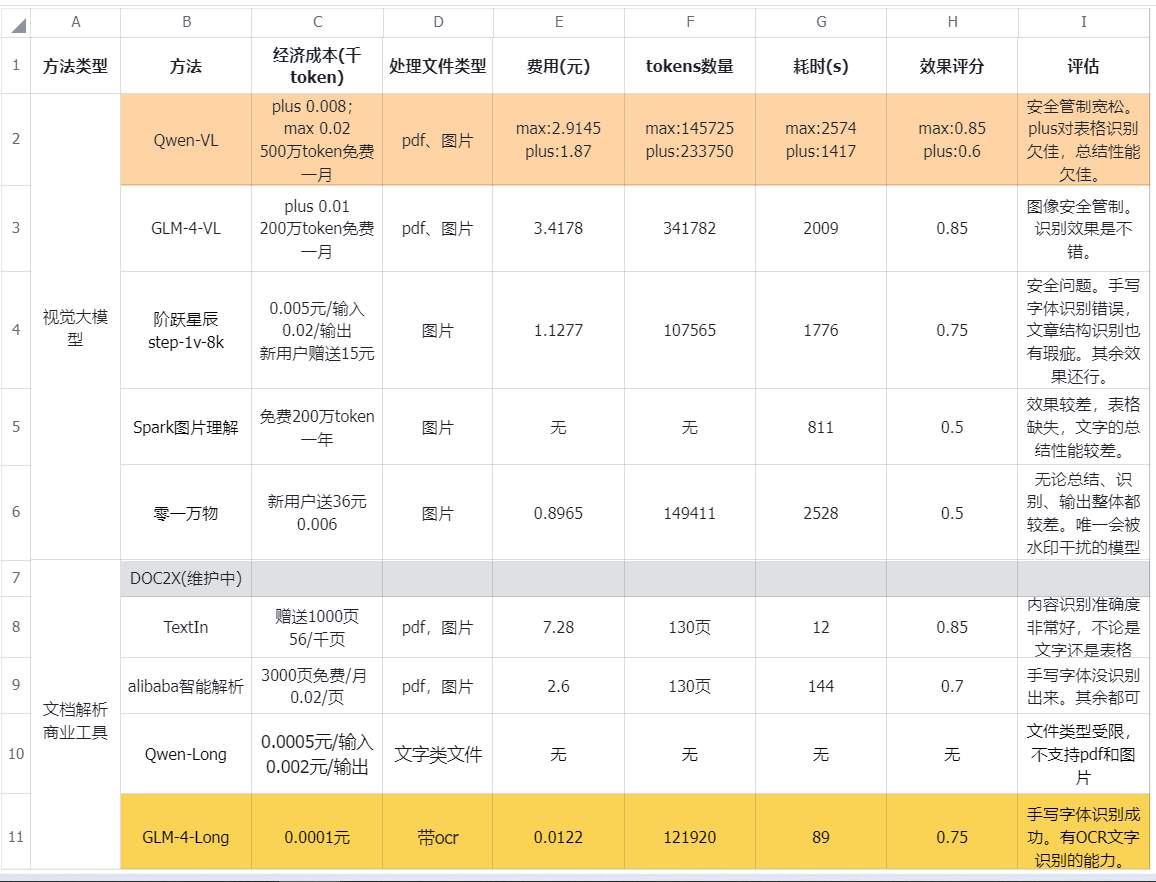Click the select-all corner triangle
Image resolution: width=1156 pixels, height=882 pixels.
coord(18,26)
